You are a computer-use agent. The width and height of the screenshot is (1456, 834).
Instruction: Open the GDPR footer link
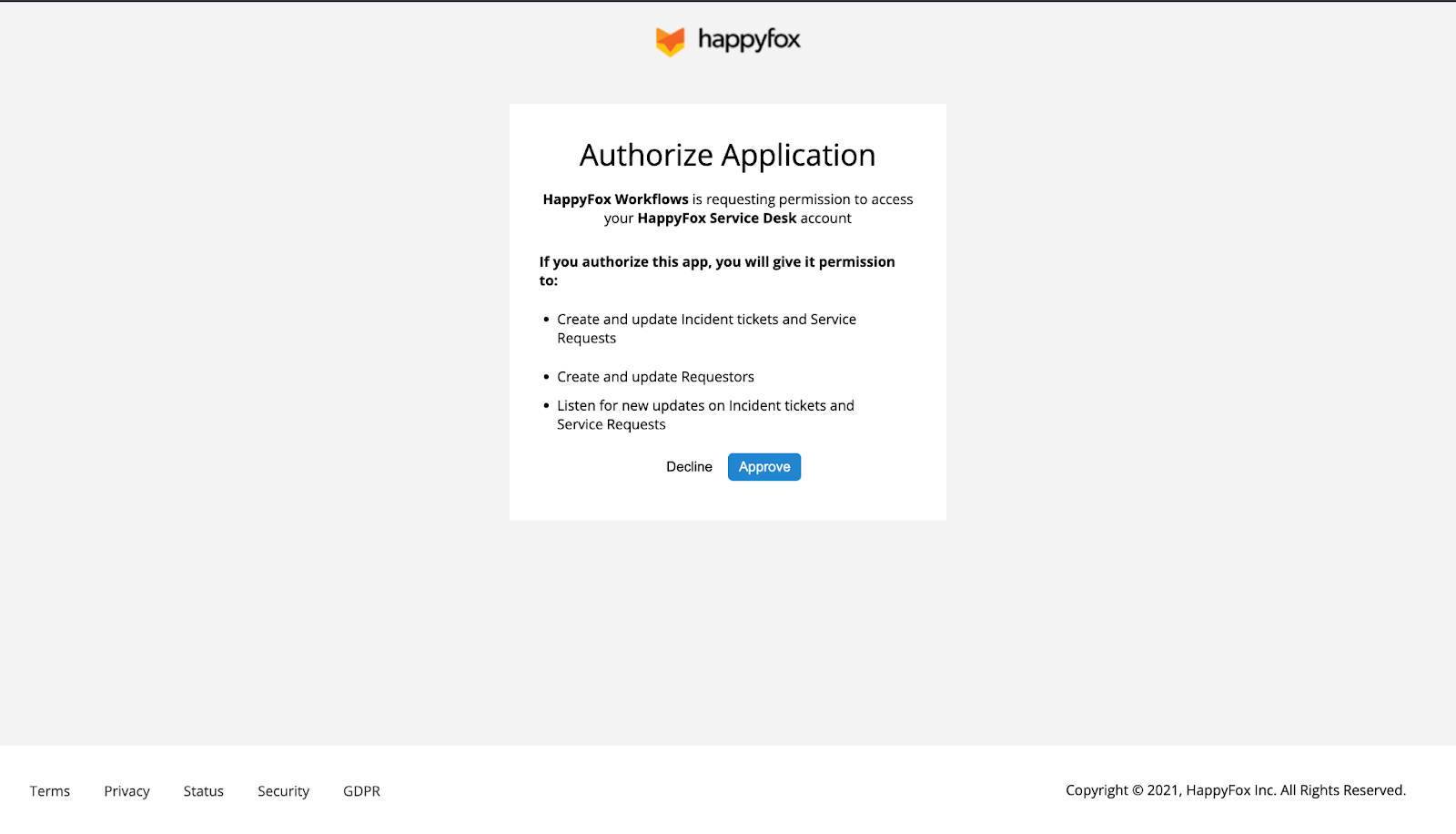361,791
